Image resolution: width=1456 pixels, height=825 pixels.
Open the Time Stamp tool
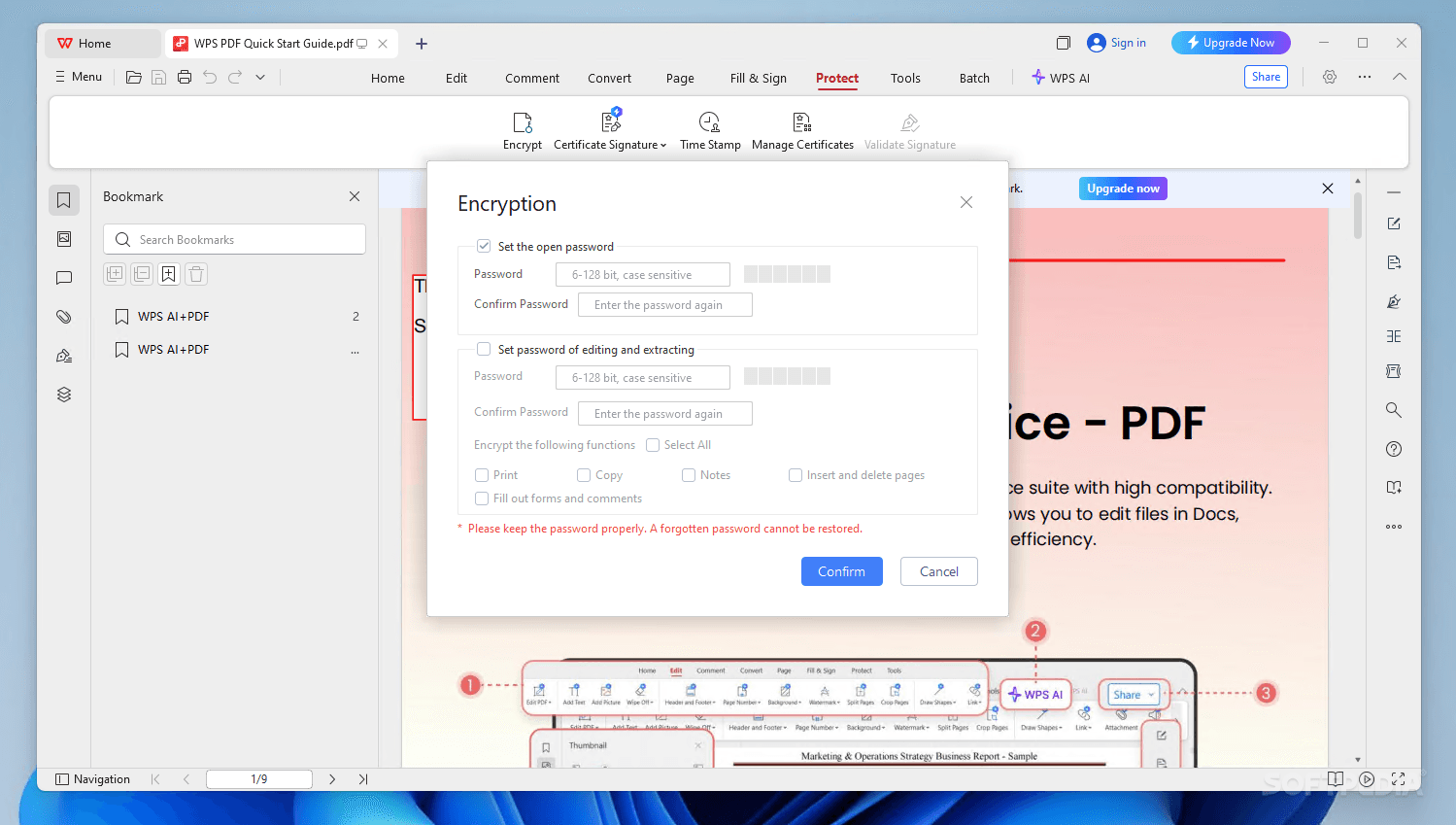pyautogui.click(x=709, y=122)
